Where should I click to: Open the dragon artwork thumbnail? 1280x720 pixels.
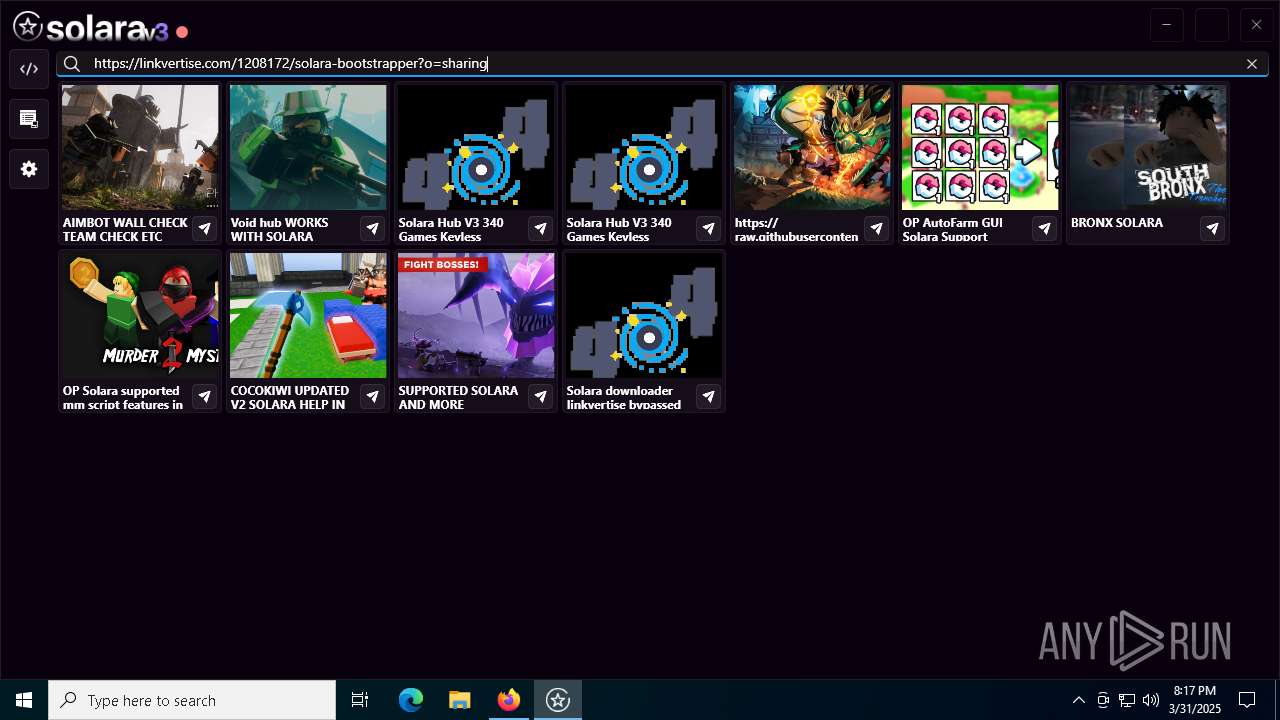tap(812, 147)
